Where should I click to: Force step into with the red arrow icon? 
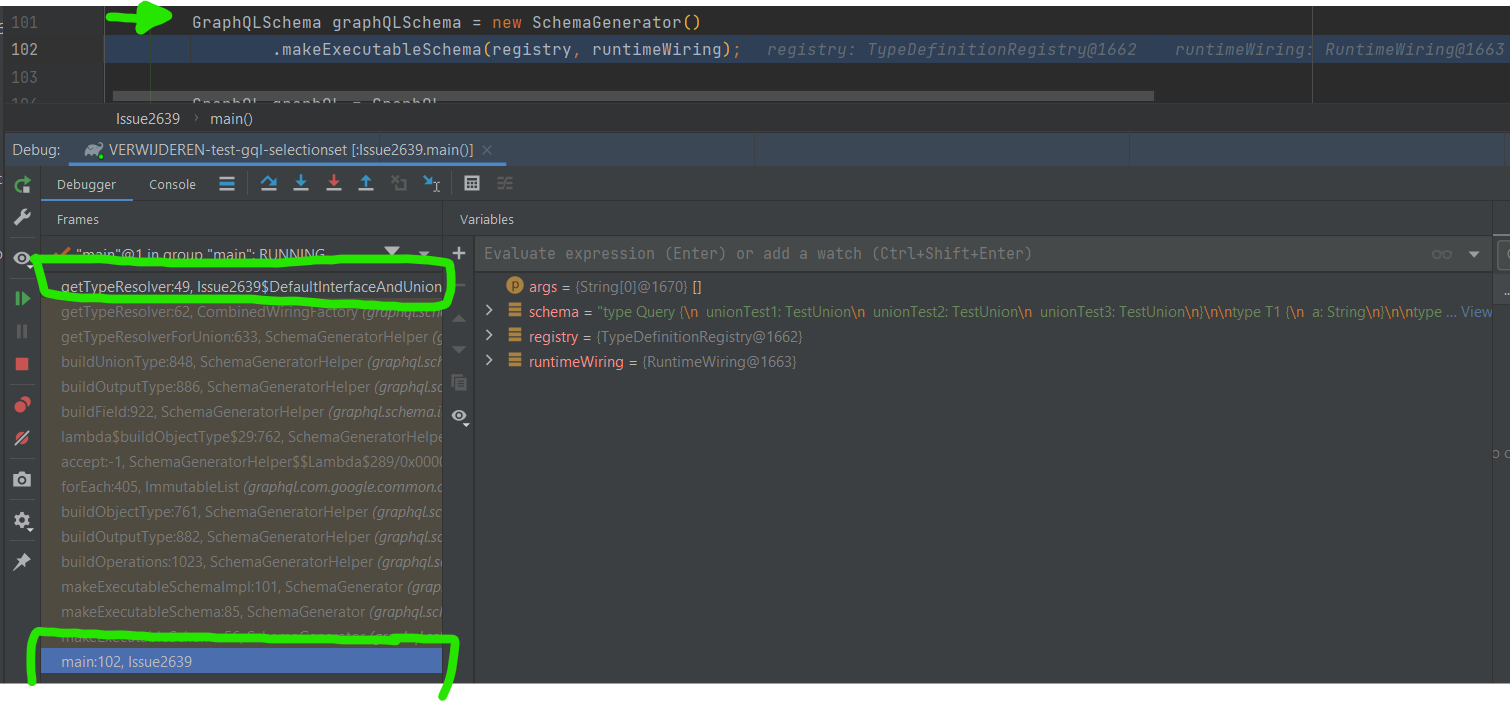334,183
